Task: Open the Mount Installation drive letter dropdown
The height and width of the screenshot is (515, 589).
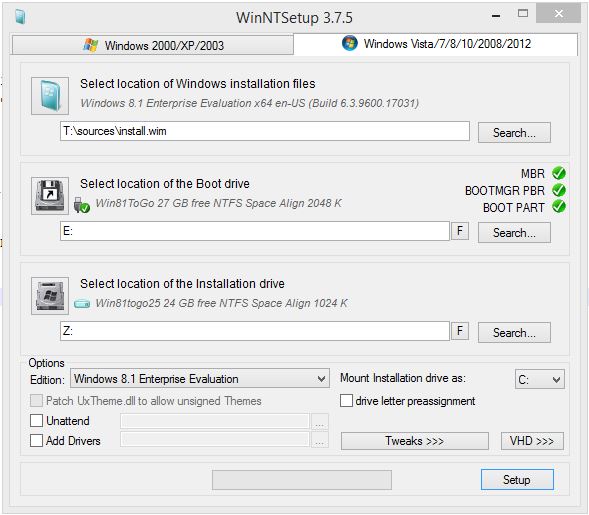Action: click(539, 379)
